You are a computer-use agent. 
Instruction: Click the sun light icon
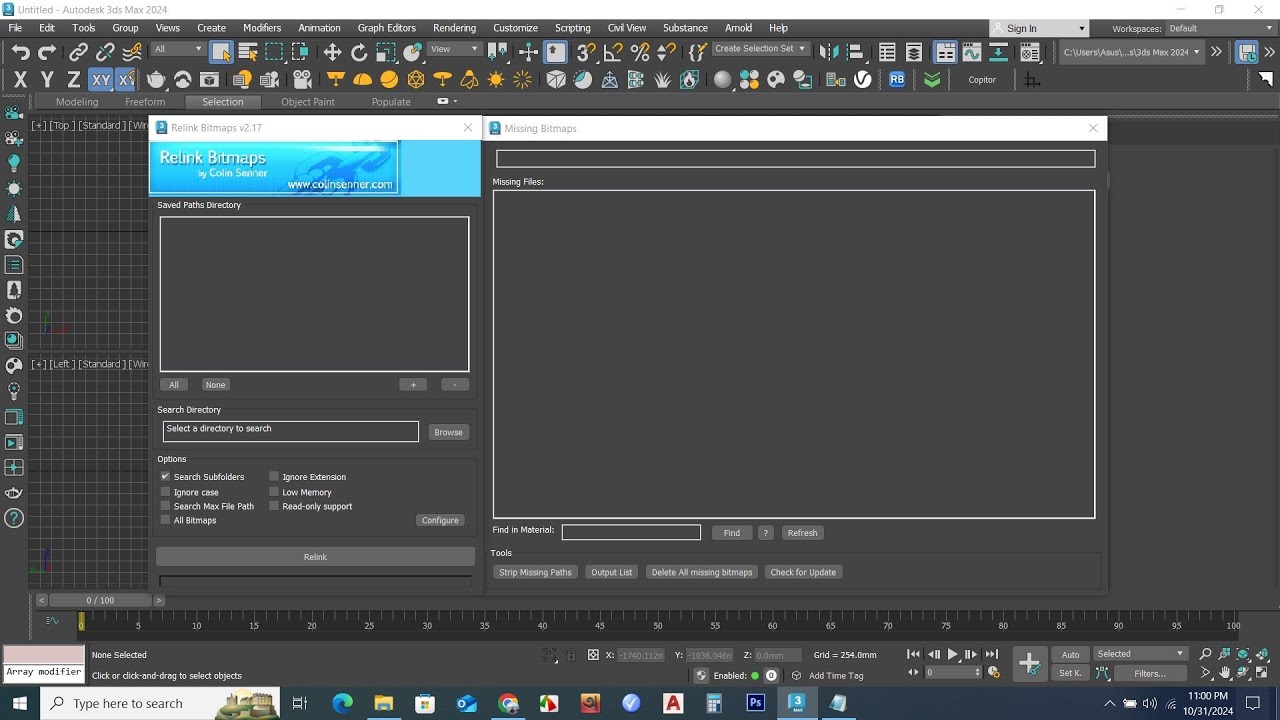[x=496, y=79]
